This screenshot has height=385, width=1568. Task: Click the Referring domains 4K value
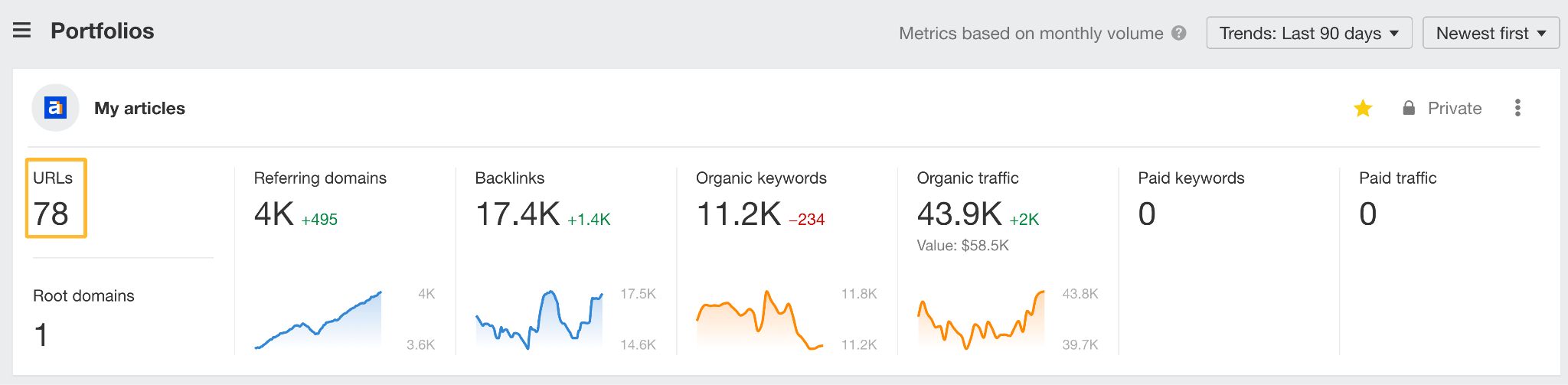click(273, 214)
